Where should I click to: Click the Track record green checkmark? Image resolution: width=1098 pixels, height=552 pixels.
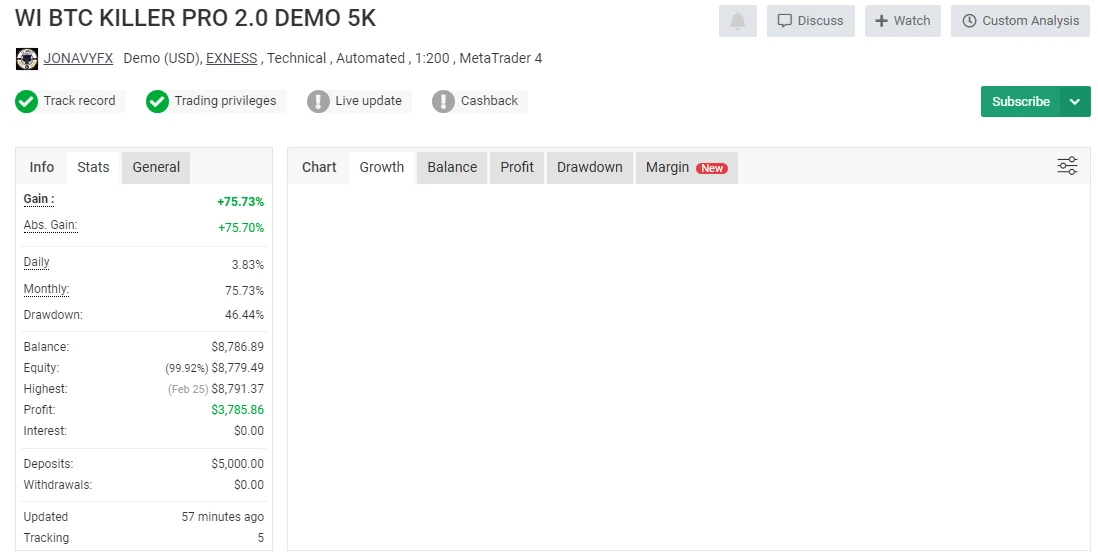(27, 101)
